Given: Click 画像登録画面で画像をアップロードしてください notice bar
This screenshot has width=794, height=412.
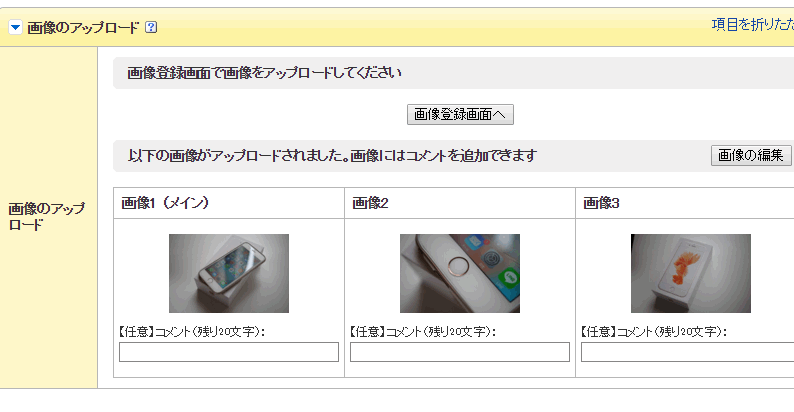Looking at the screenshot, I should click(x=453, y=73).
